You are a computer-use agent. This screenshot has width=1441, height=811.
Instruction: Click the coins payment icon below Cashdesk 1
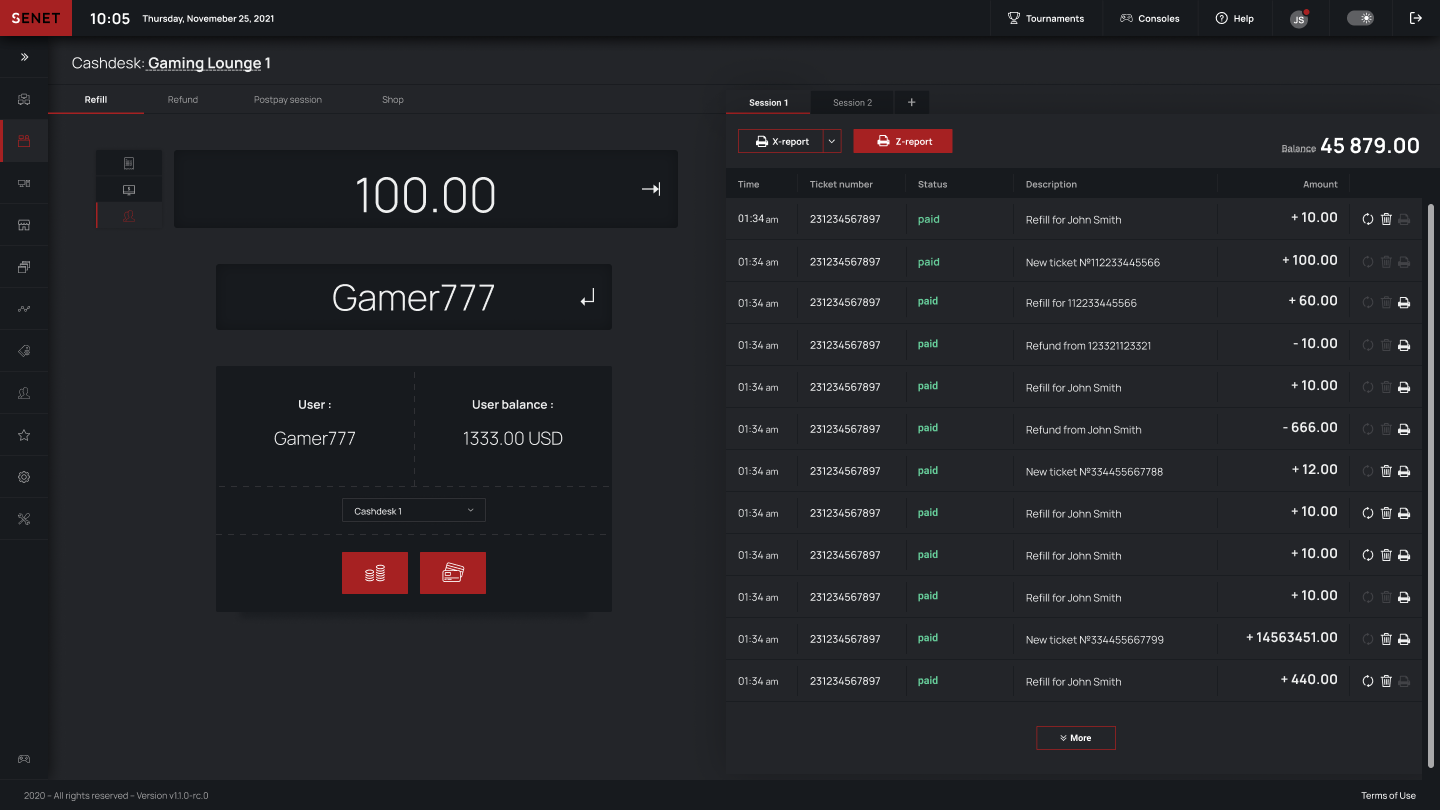(x=375, y=572)
